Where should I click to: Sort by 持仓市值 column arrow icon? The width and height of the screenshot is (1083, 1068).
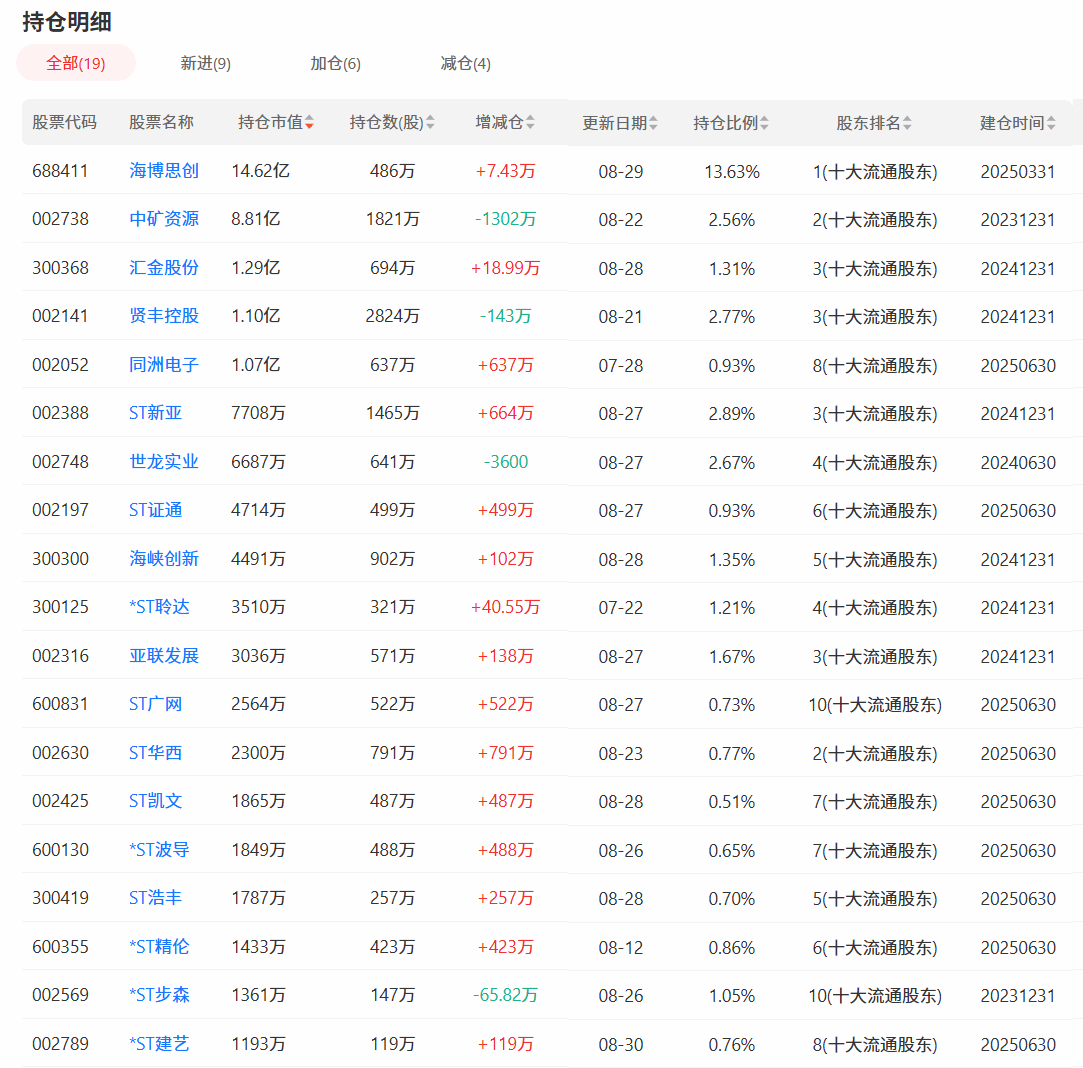coord(310,123)
